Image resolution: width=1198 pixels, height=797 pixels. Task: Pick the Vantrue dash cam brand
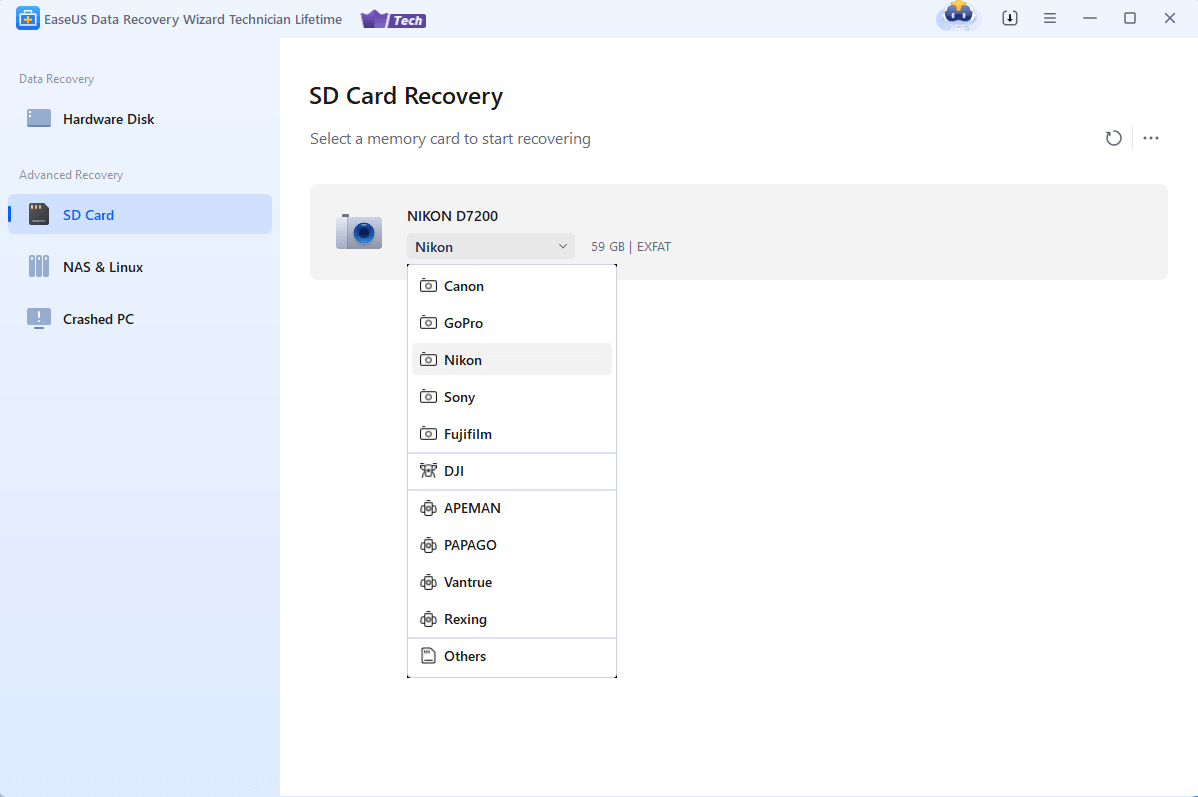(467, 581)
